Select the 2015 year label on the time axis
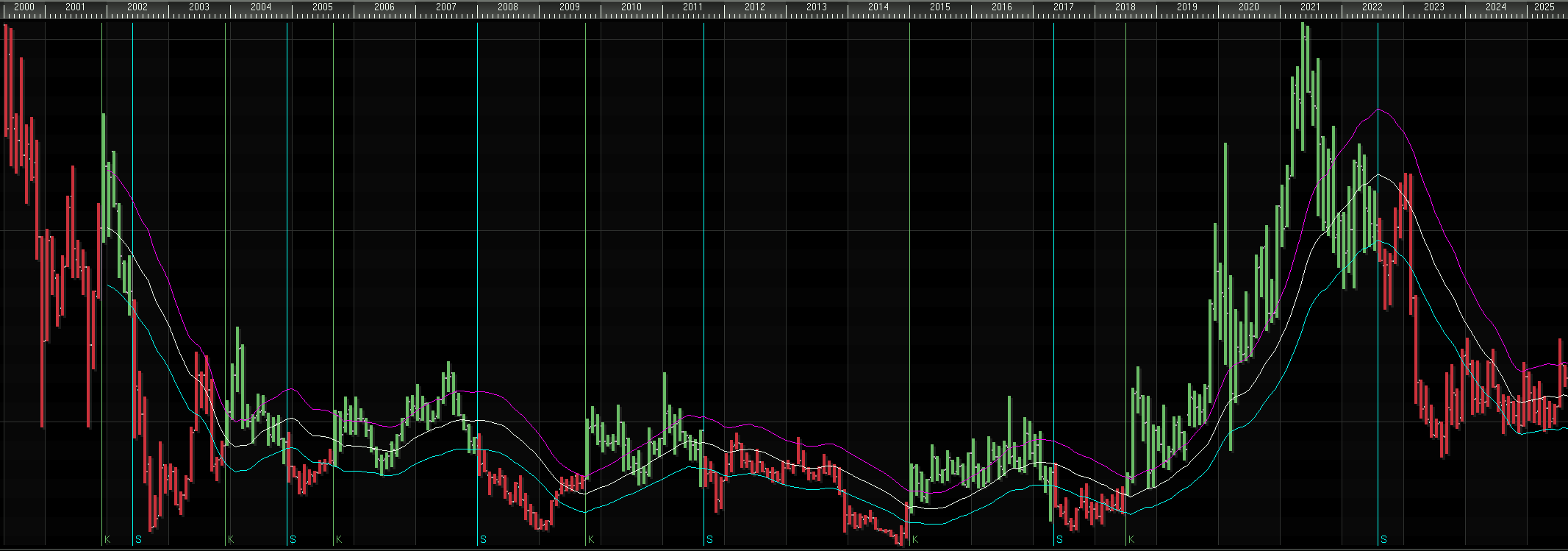 [940, 7]
